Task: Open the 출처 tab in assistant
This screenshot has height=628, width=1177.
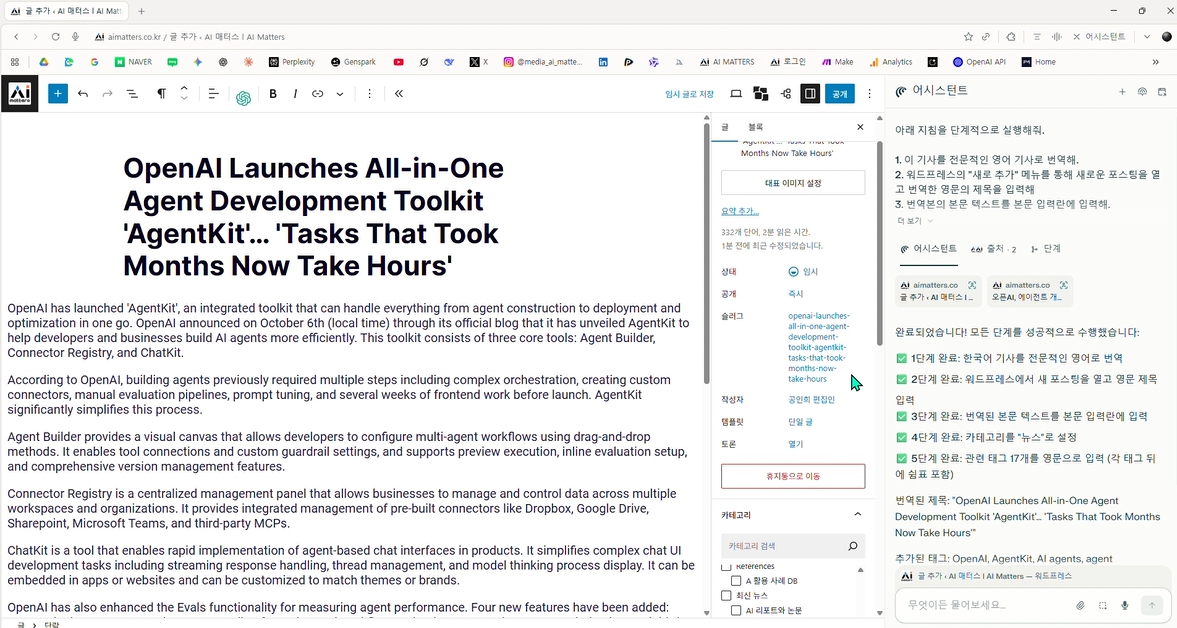Action: 994,249
